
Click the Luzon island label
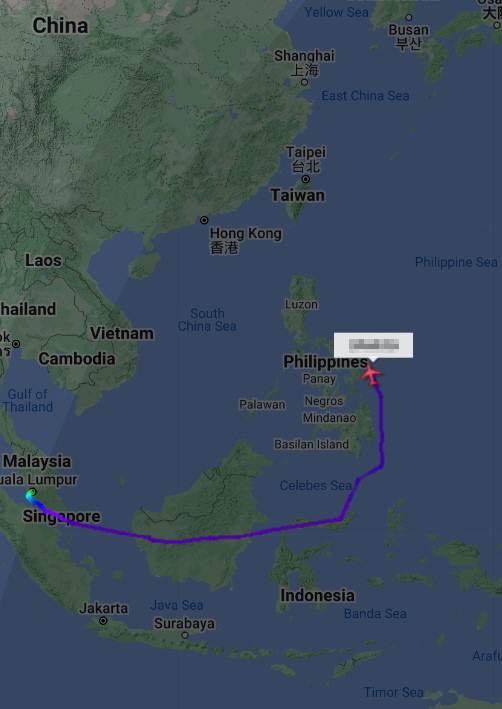[x=301, y=305]
